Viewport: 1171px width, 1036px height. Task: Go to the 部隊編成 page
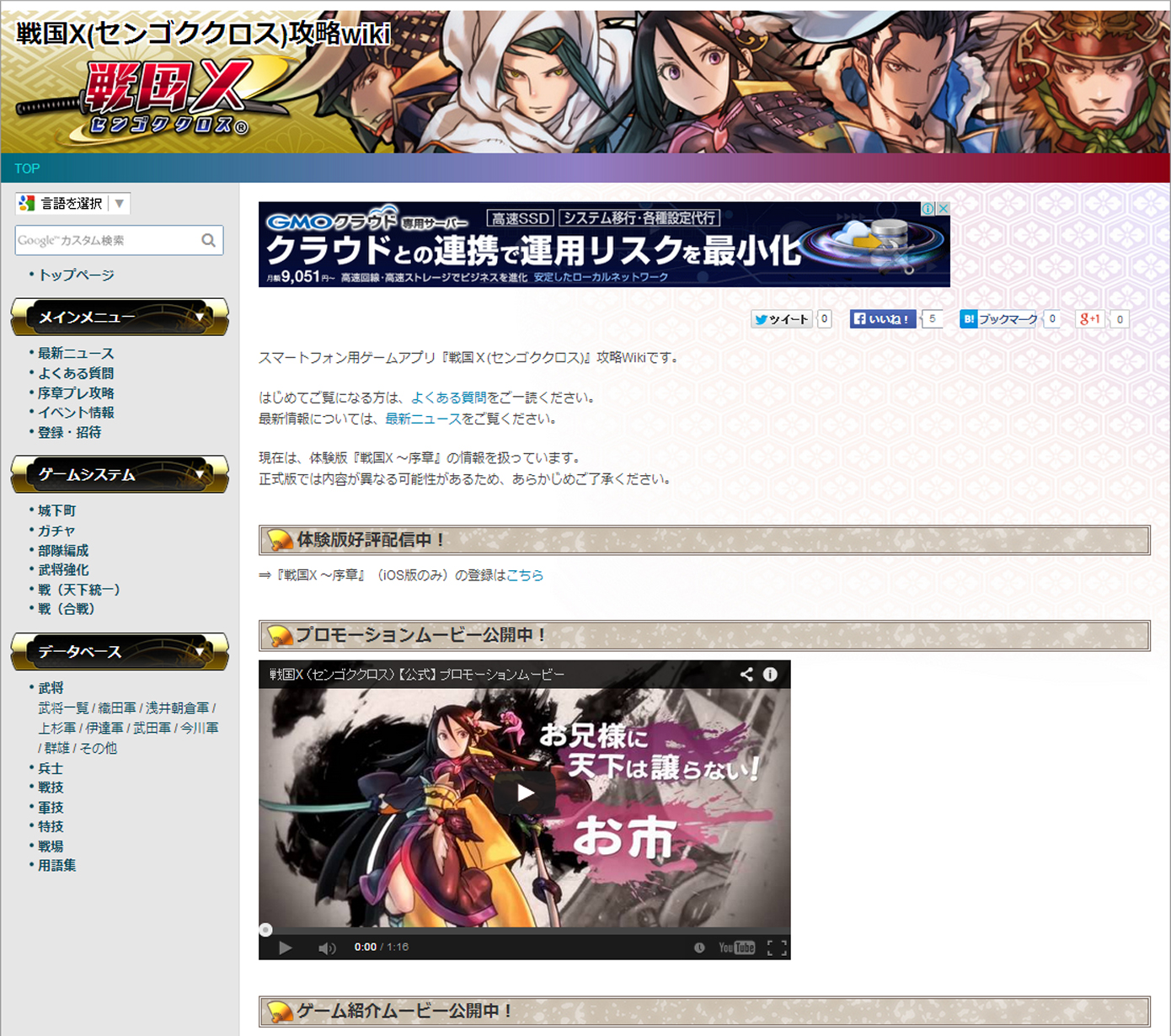(x=63, y=550)
